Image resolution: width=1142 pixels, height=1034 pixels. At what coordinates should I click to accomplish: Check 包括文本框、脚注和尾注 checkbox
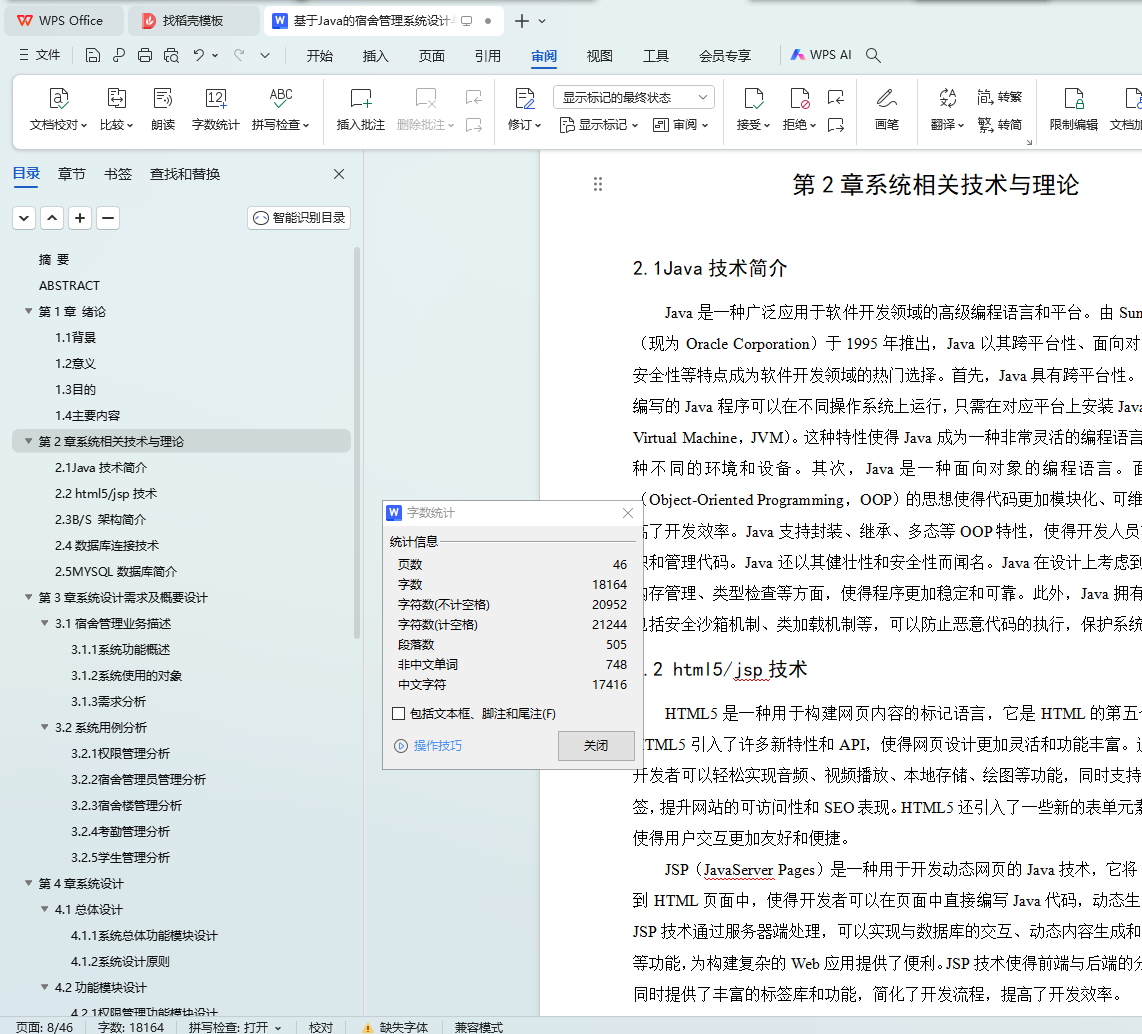tap(399, 714)
